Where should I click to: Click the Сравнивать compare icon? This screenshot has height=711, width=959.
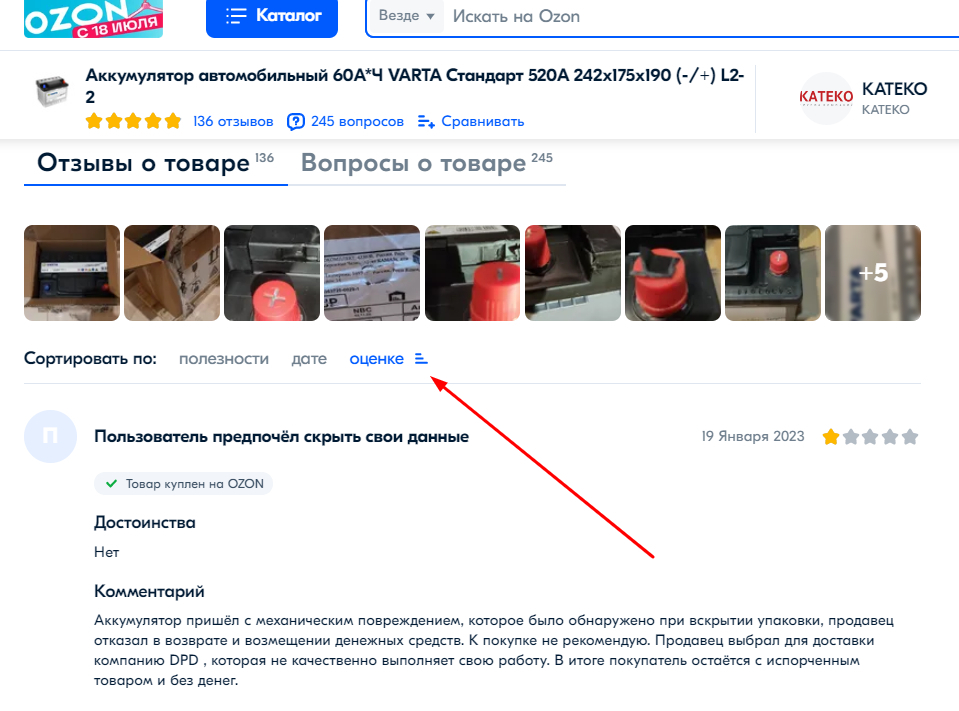pos(426,122)
